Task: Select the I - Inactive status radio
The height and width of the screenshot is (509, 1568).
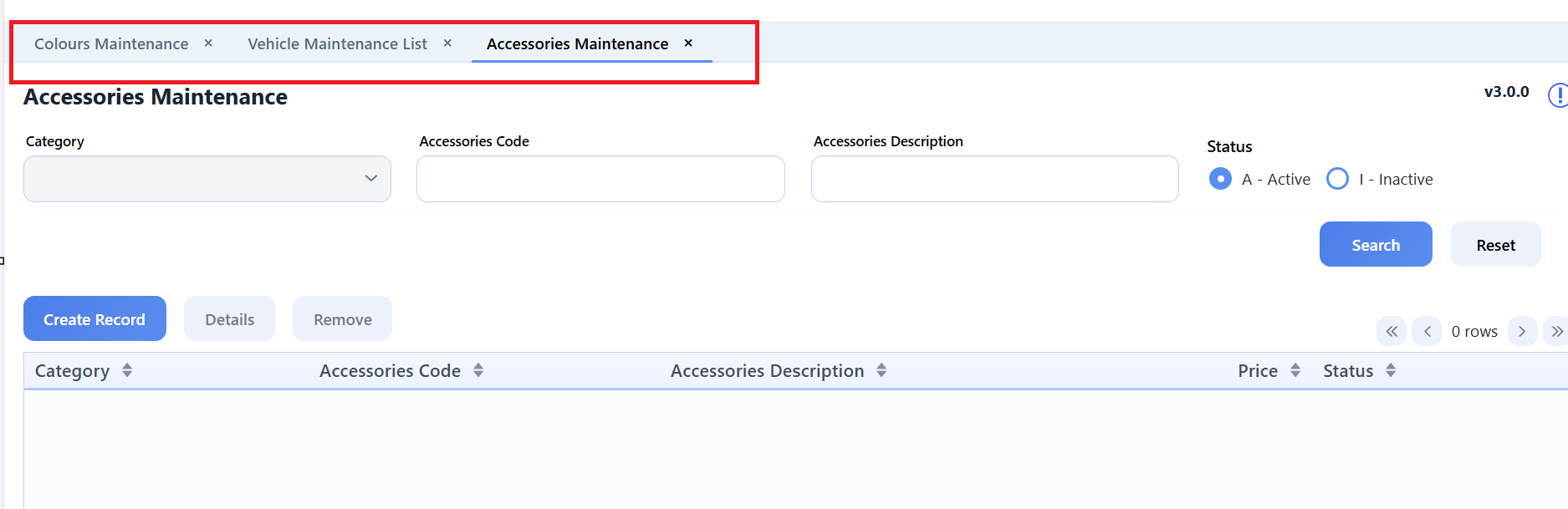Action: tap(1337, 179)
